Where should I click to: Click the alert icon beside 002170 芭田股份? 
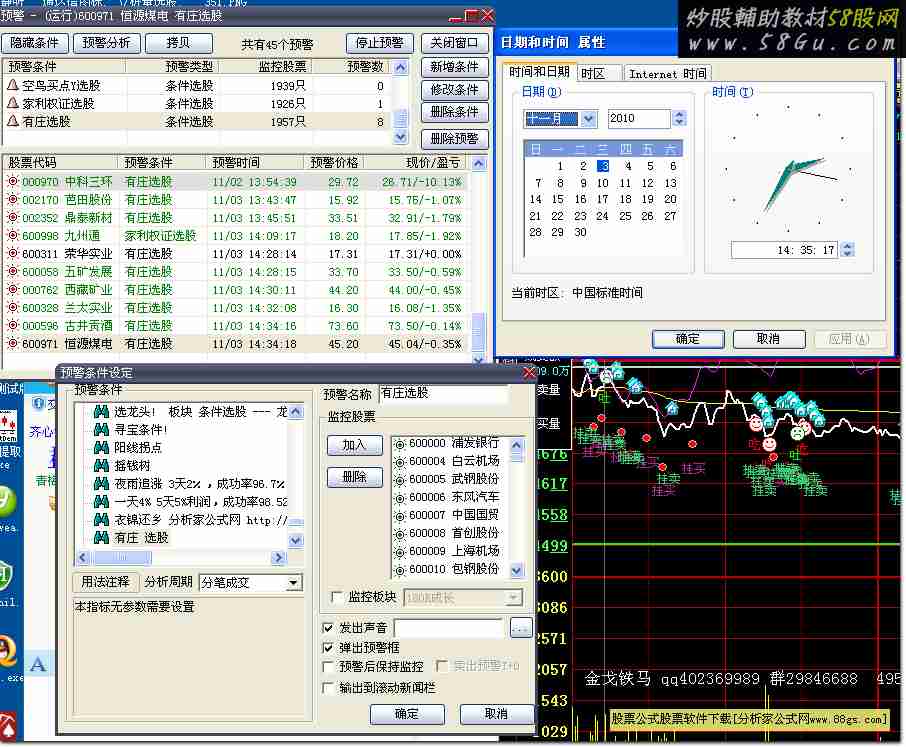click(12, 199)
